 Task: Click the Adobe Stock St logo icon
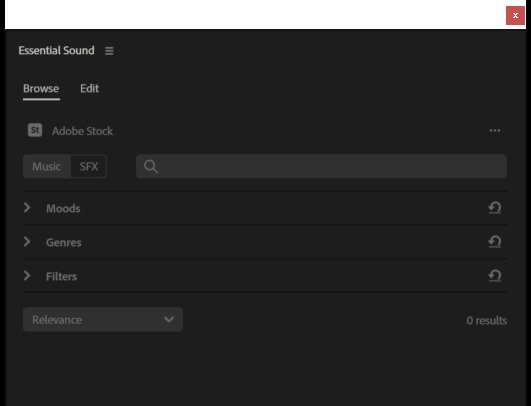click(x=35, y=130)
